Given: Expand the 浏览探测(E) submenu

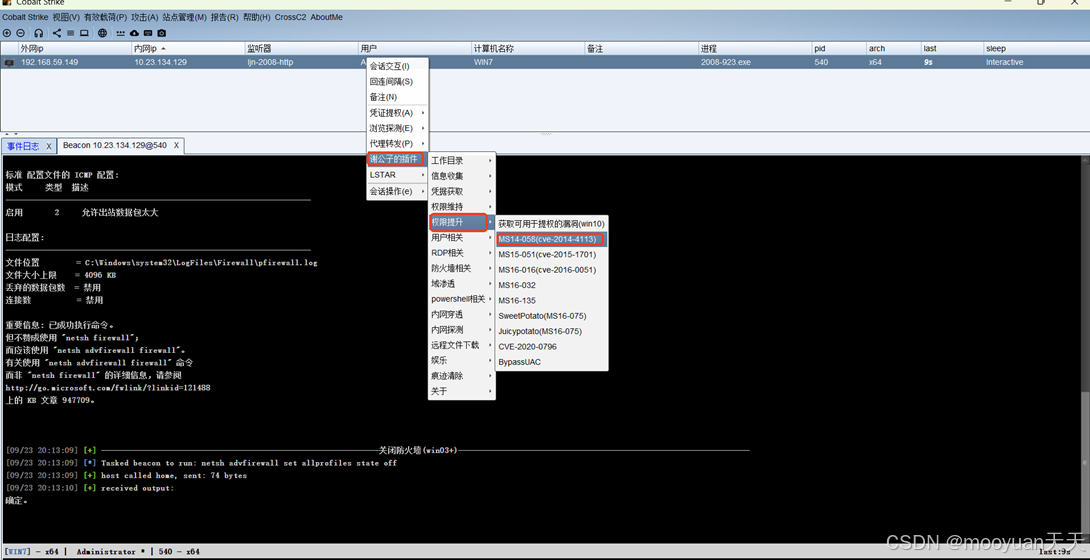Looking at the screenshot, I should click(x=398, y=128).
